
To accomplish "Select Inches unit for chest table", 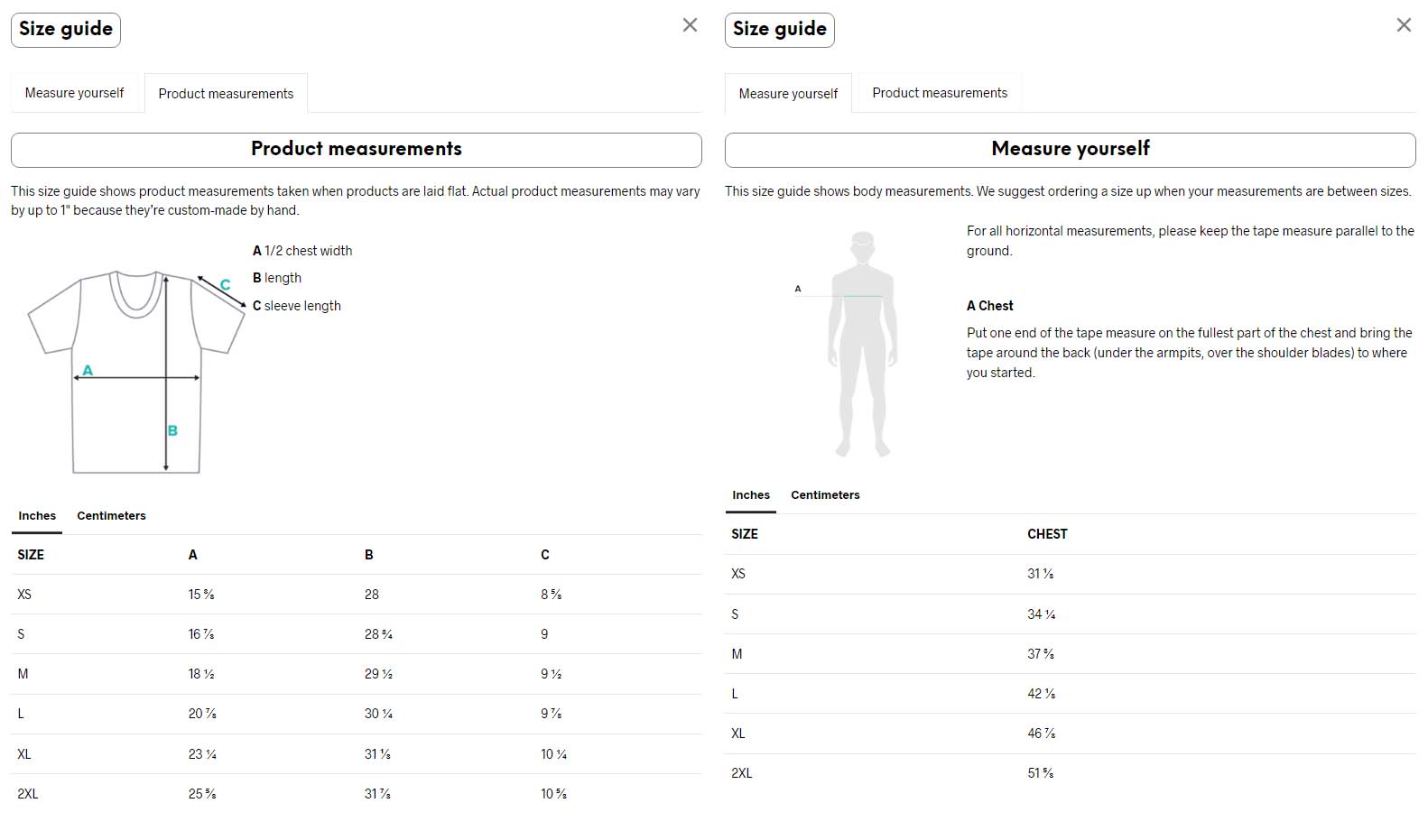I will click(x=751, y=495).
